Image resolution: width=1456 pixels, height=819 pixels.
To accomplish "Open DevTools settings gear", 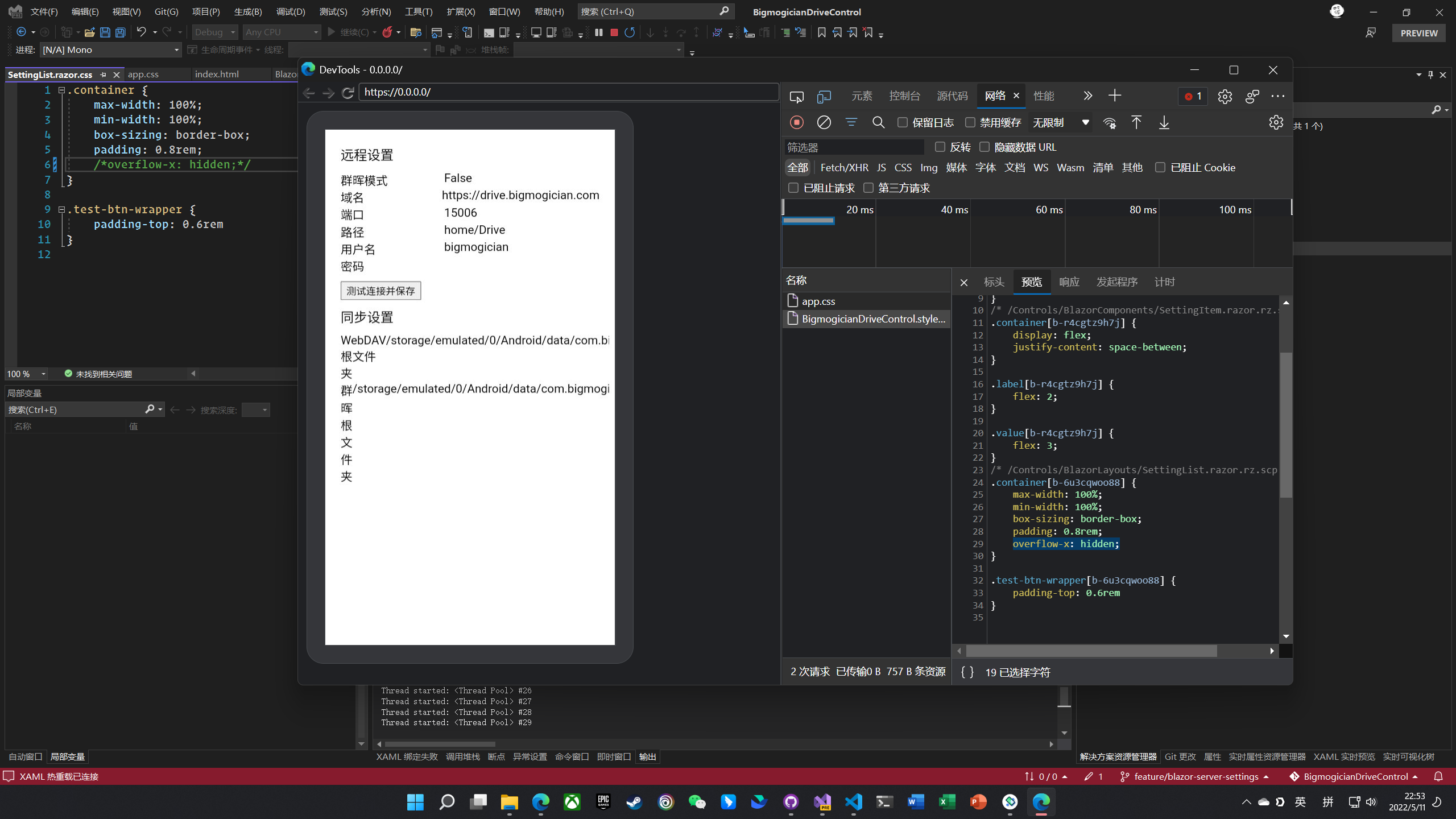I will [1225, 96].
